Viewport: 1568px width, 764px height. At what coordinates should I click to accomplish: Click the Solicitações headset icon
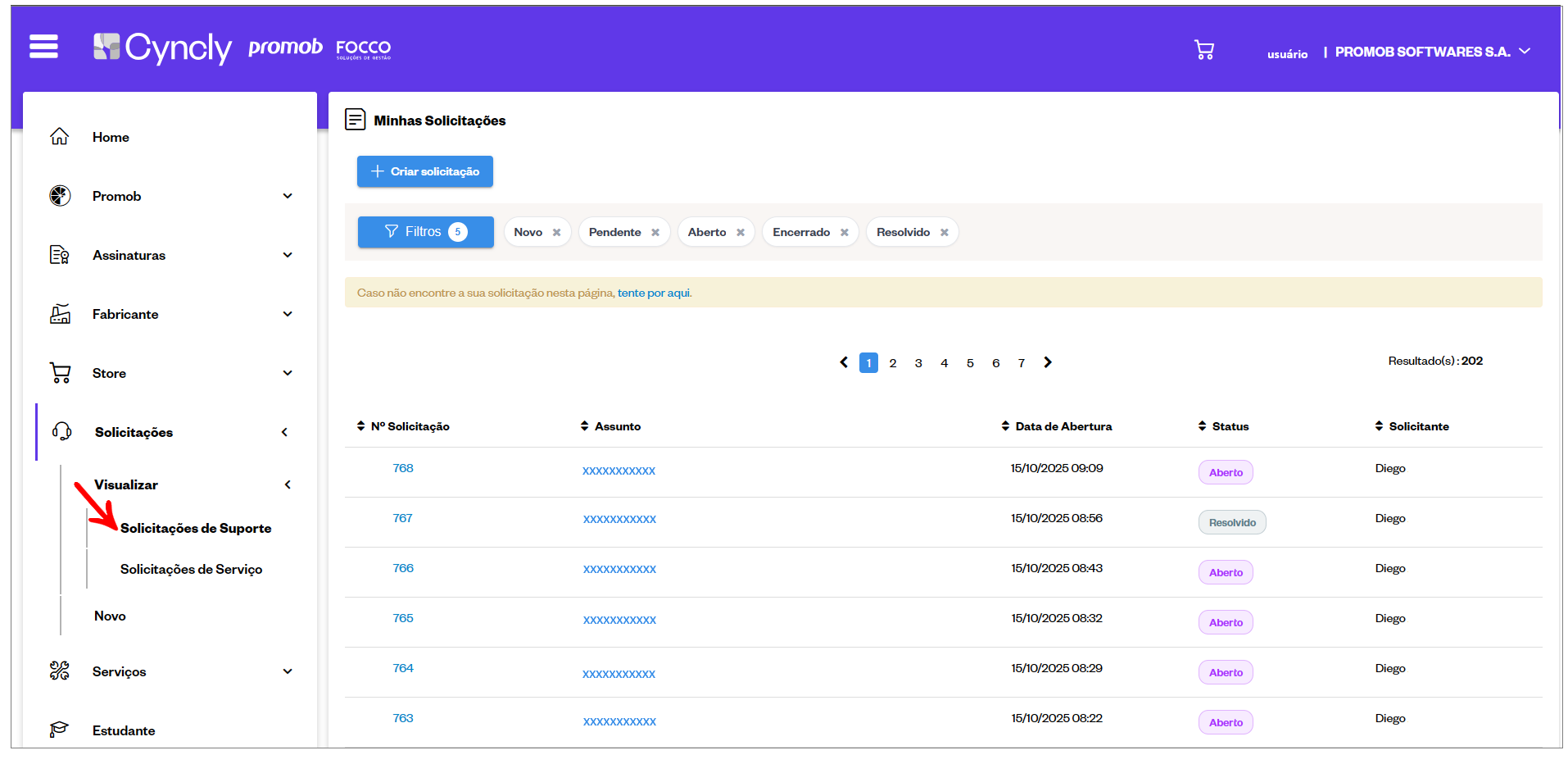(61, 432)
